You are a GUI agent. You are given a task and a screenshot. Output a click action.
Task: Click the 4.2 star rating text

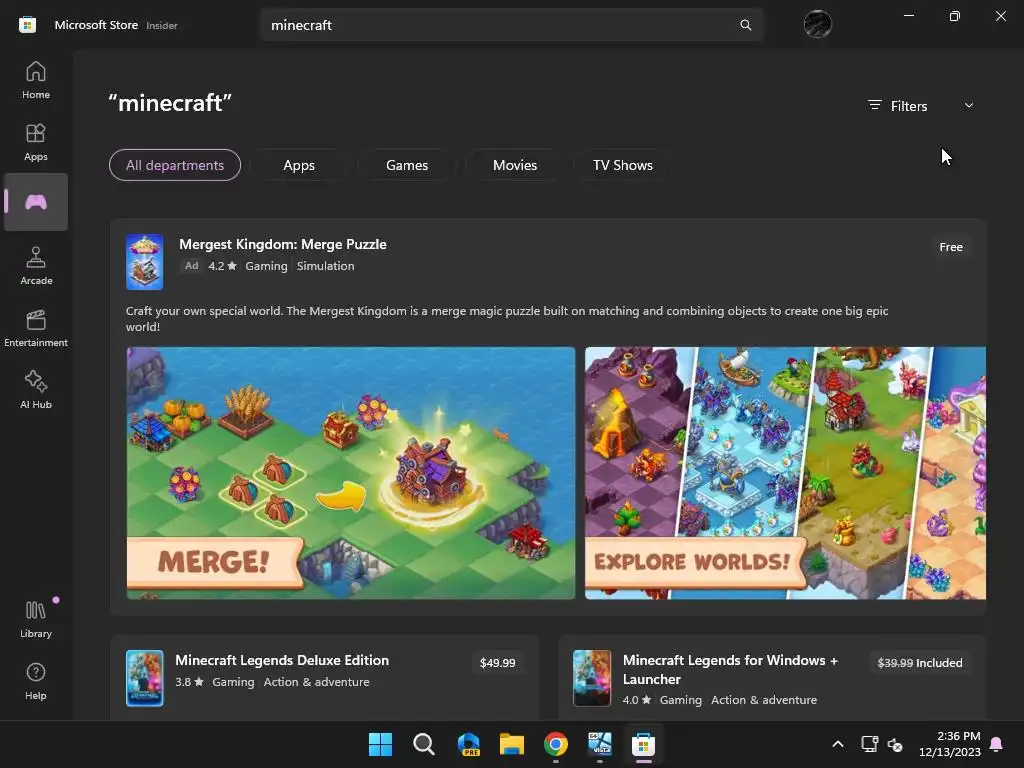pos(222,266)
